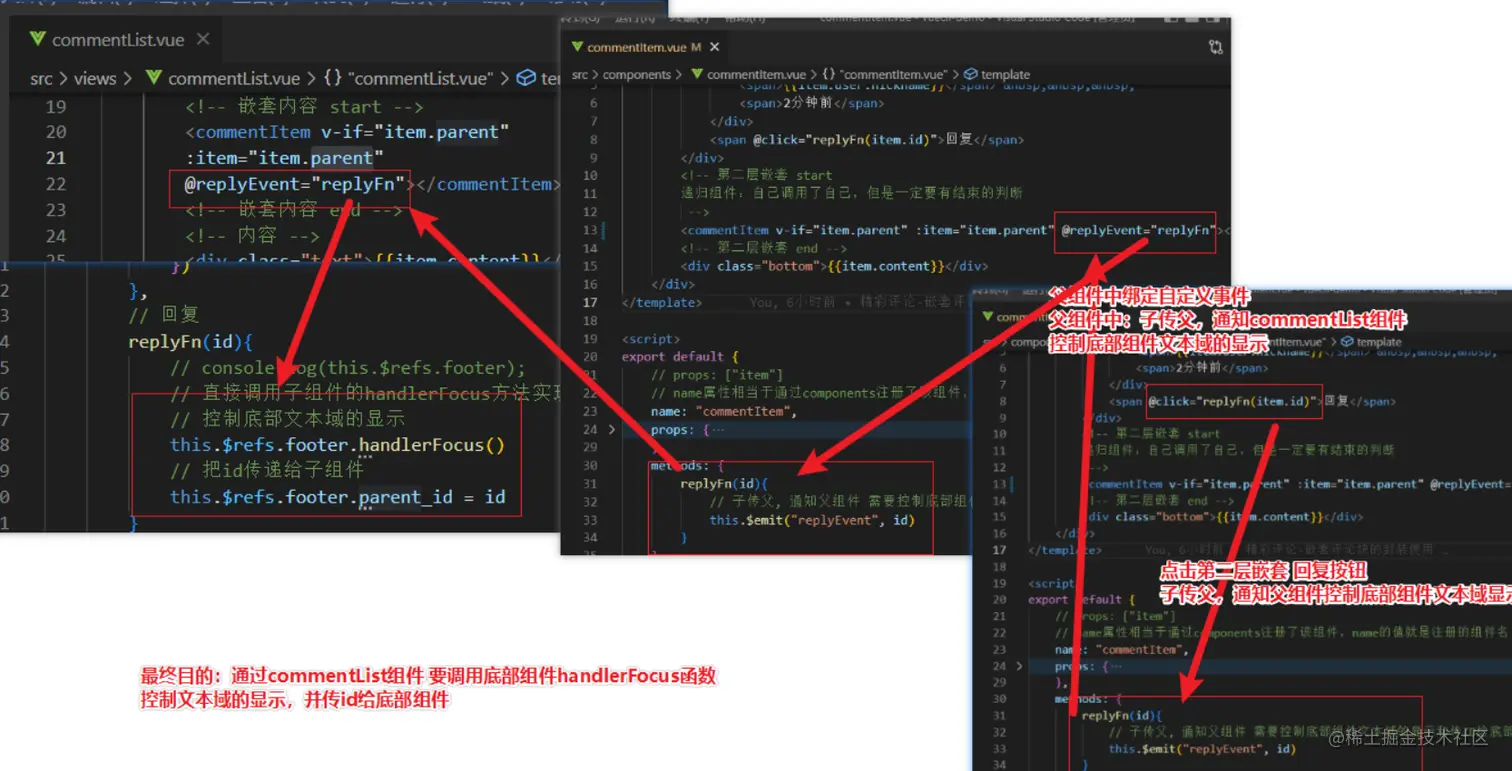
Task: Open the commentList.vue file breadcrumb
Action: coord(233,78)
